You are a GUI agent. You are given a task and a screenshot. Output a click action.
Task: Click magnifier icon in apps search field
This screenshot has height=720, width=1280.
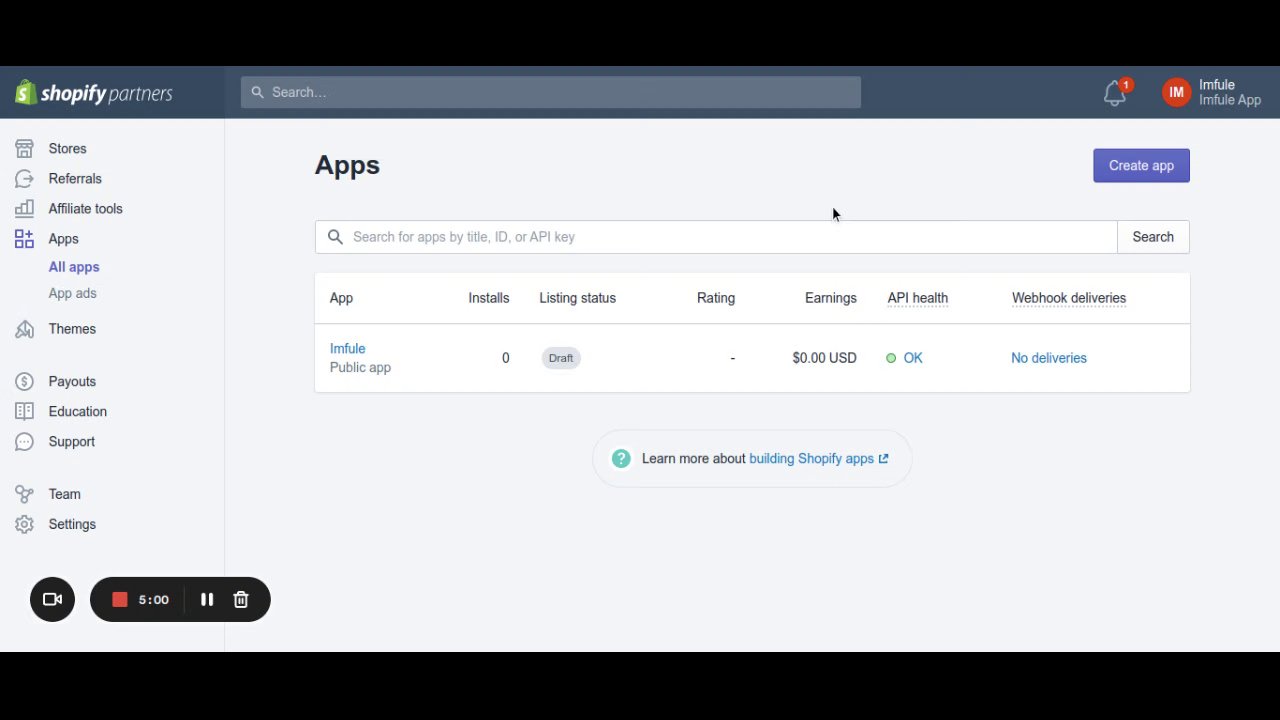click(335, 237)
